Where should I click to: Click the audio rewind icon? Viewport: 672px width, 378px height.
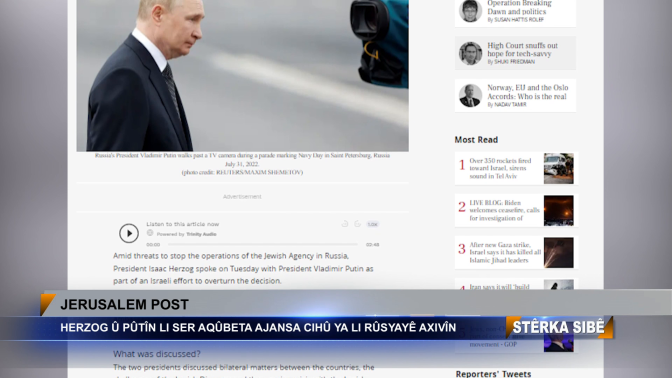(x=345, y=224)
